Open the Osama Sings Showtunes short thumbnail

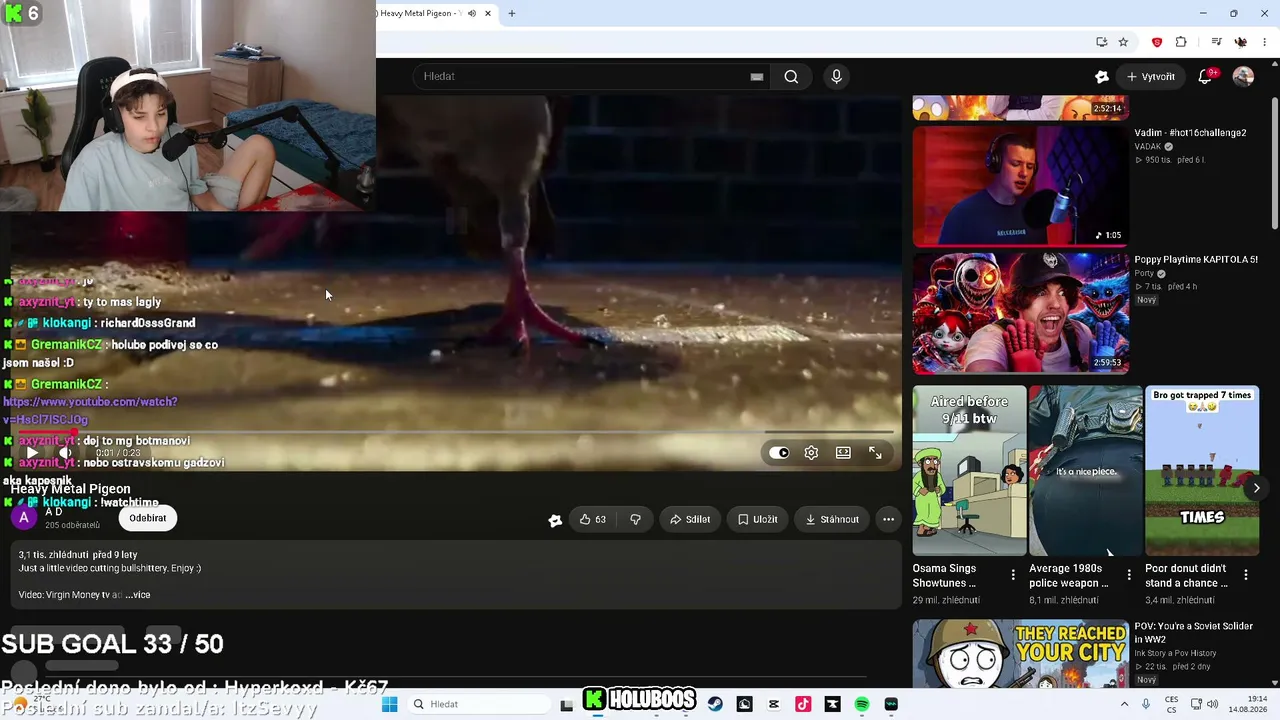[969, 470]
